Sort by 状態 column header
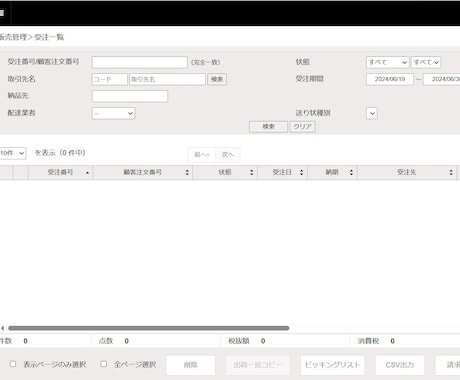The height and width of the screenshot is (380, 460). point(225,172)
